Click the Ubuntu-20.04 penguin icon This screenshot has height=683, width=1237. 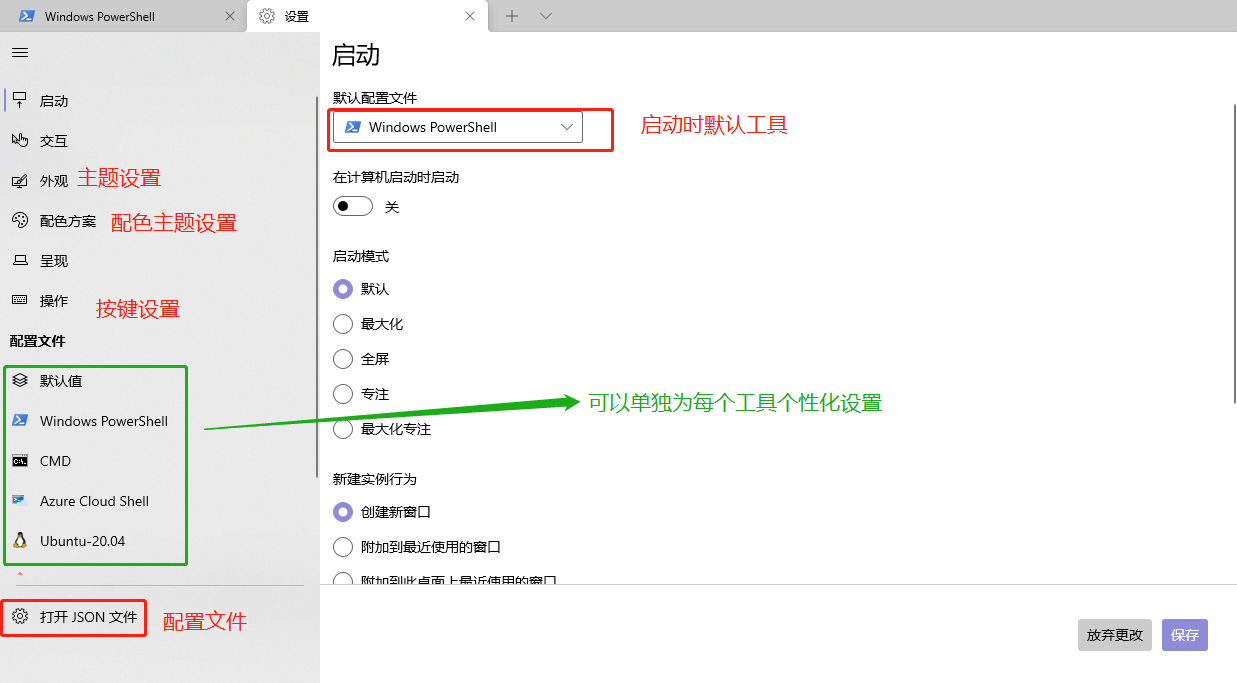[x=20, y=541]
